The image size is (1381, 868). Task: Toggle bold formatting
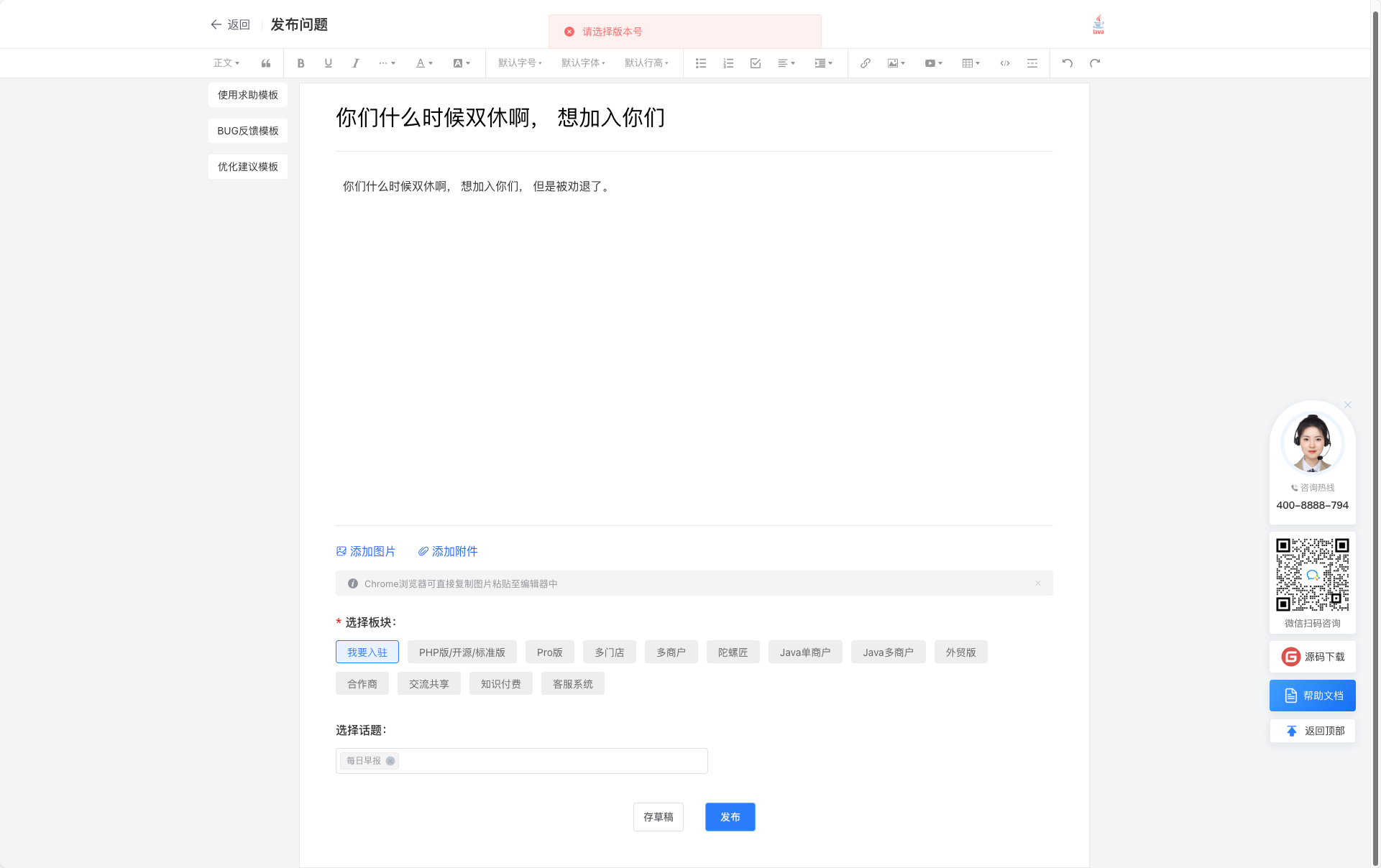point(301,63)
